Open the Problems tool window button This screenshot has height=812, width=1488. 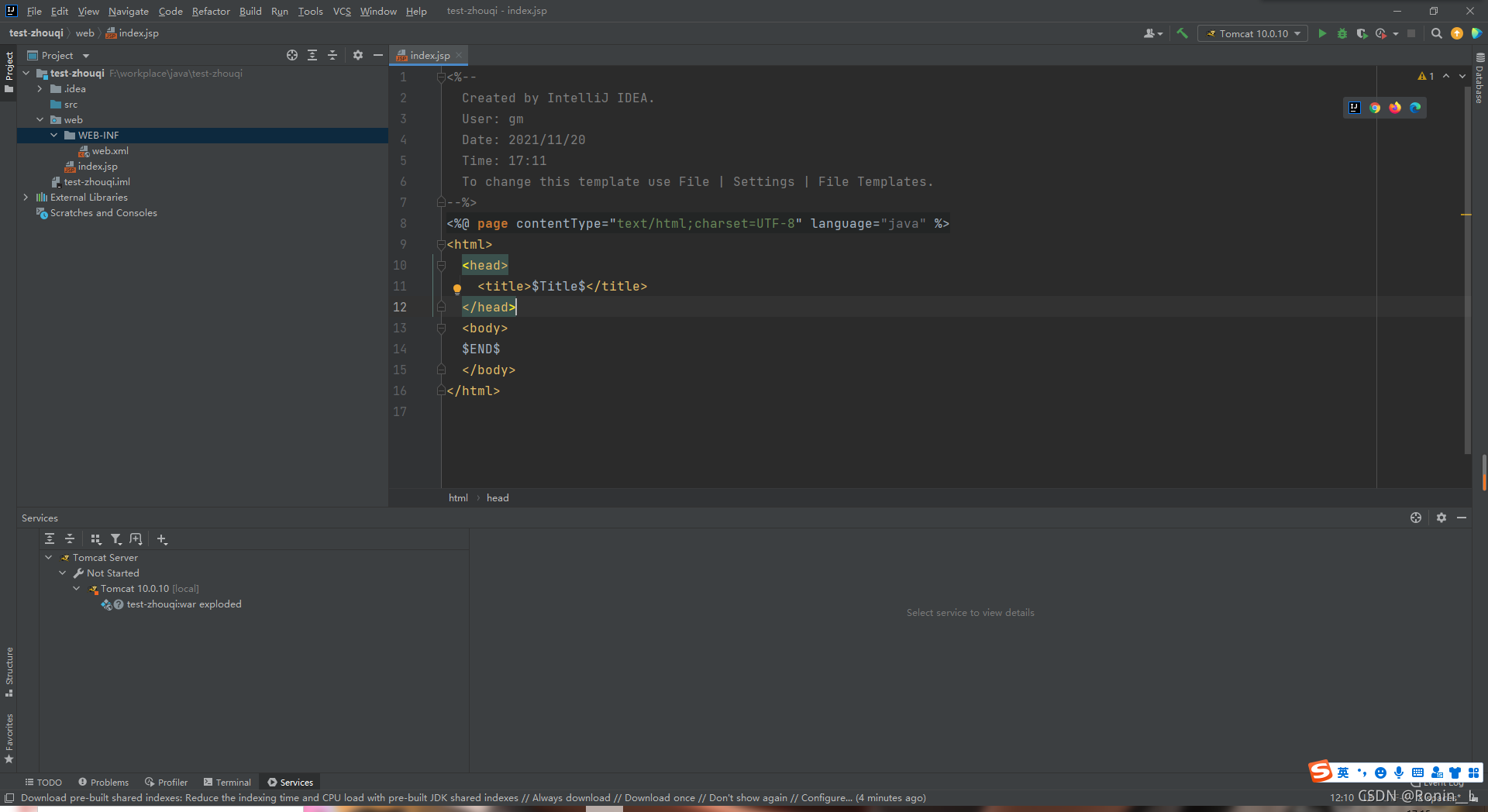(103, 783)
